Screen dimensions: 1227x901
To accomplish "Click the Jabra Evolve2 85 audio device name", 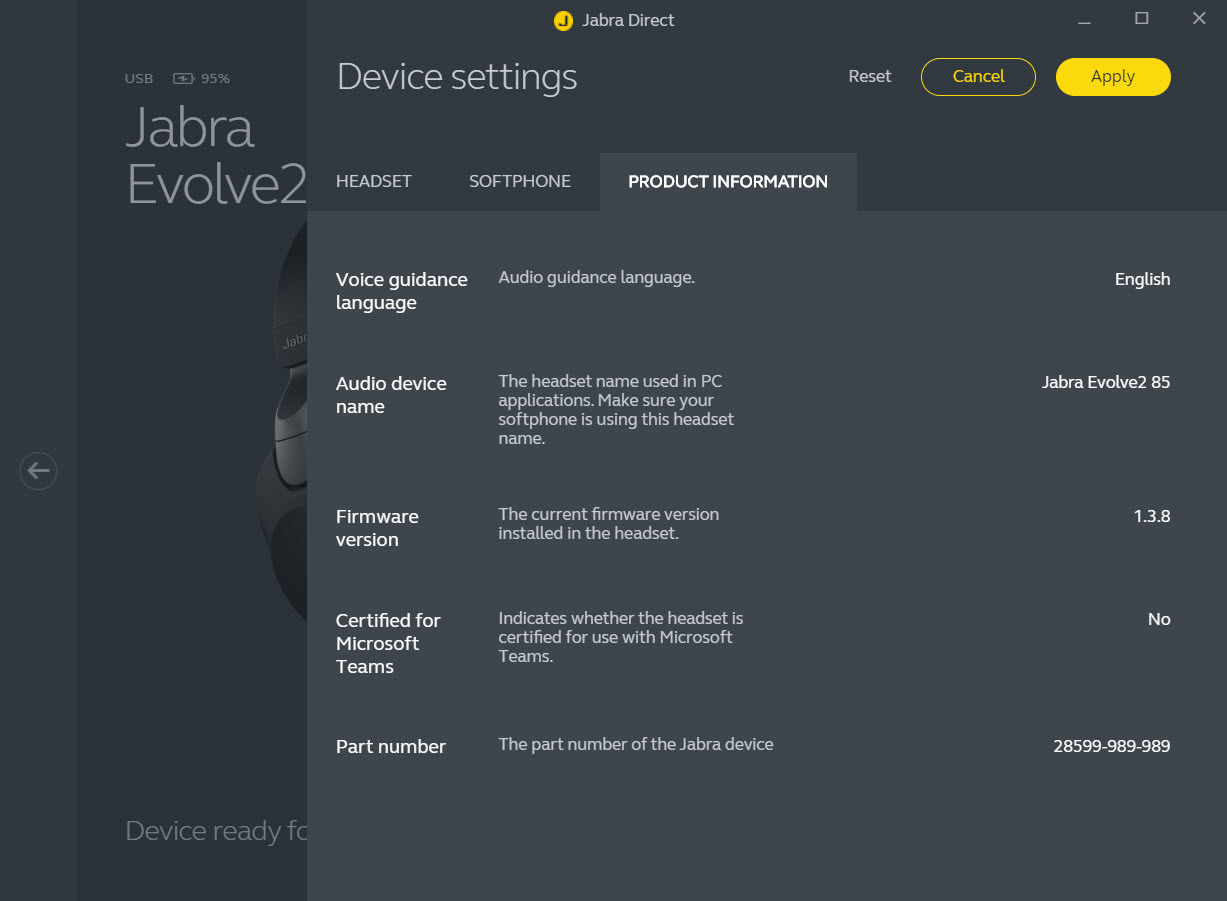I will (1106, 382).
